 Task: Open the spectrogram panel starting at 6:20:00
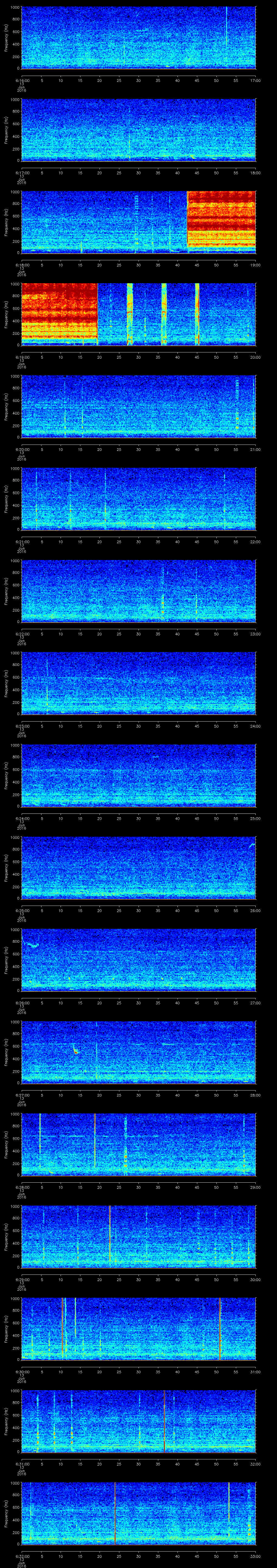(x=138, y=407)
